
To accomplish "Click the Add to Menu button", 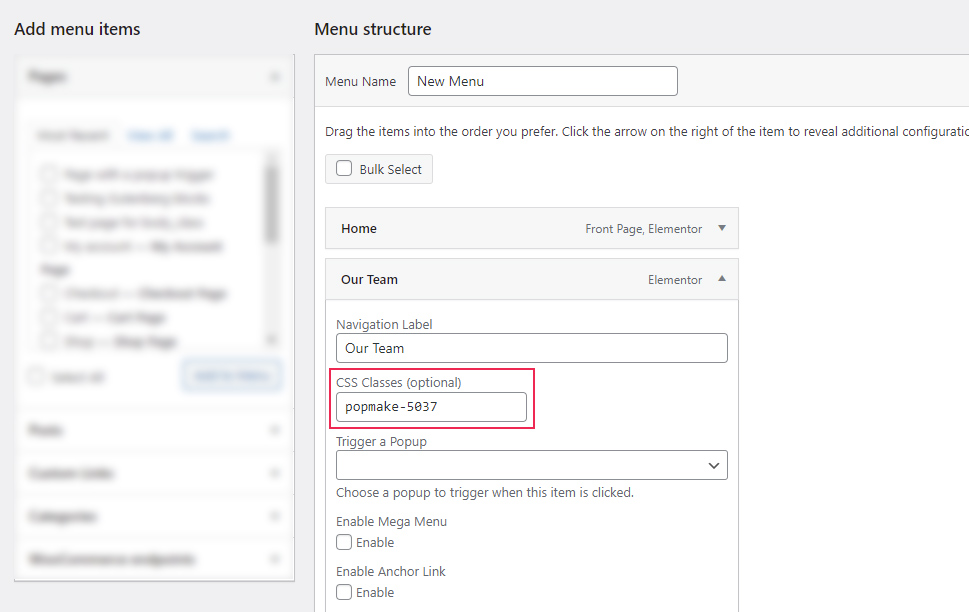I will click(231, 376).
